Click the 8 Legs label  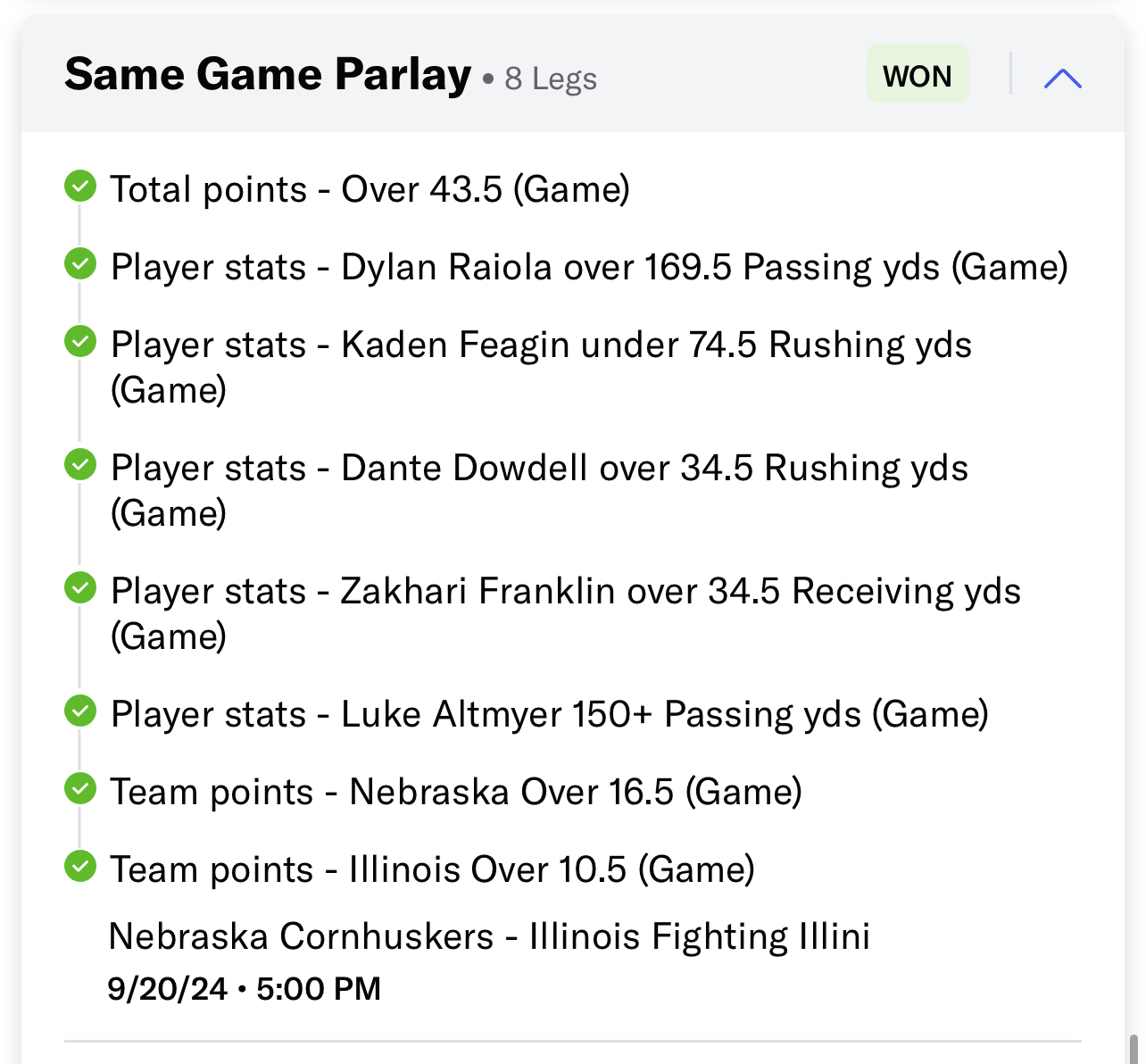(551, 79)
